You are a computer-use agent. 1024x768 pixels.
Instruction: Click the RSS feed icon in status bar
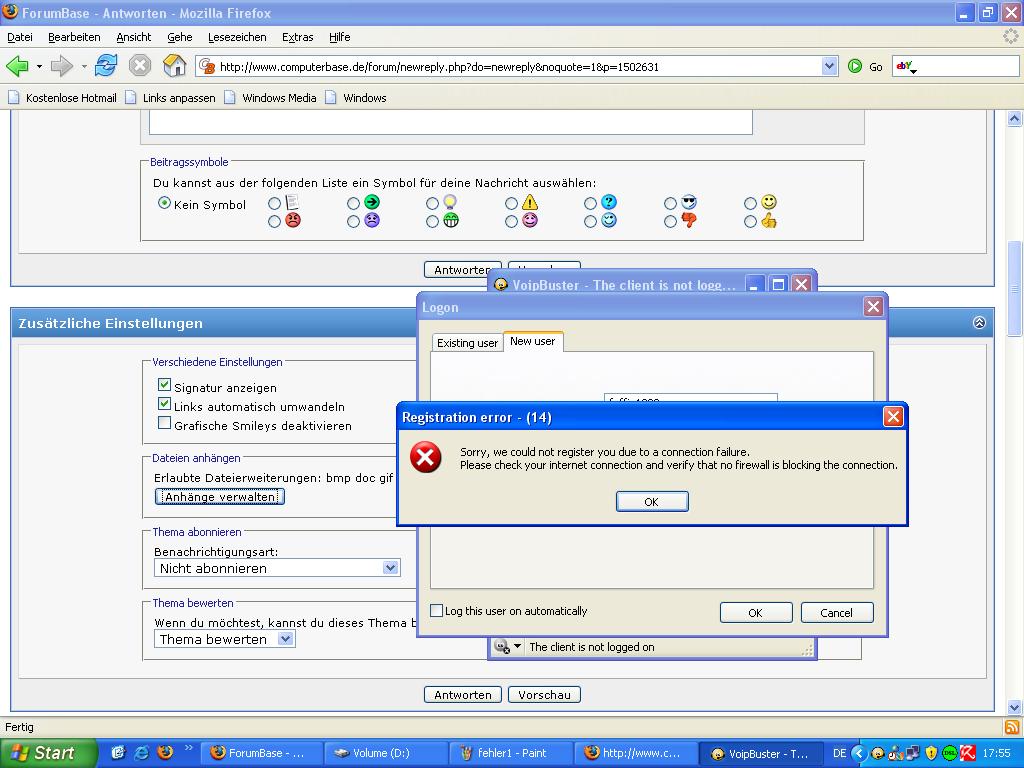click(1012, 728)
